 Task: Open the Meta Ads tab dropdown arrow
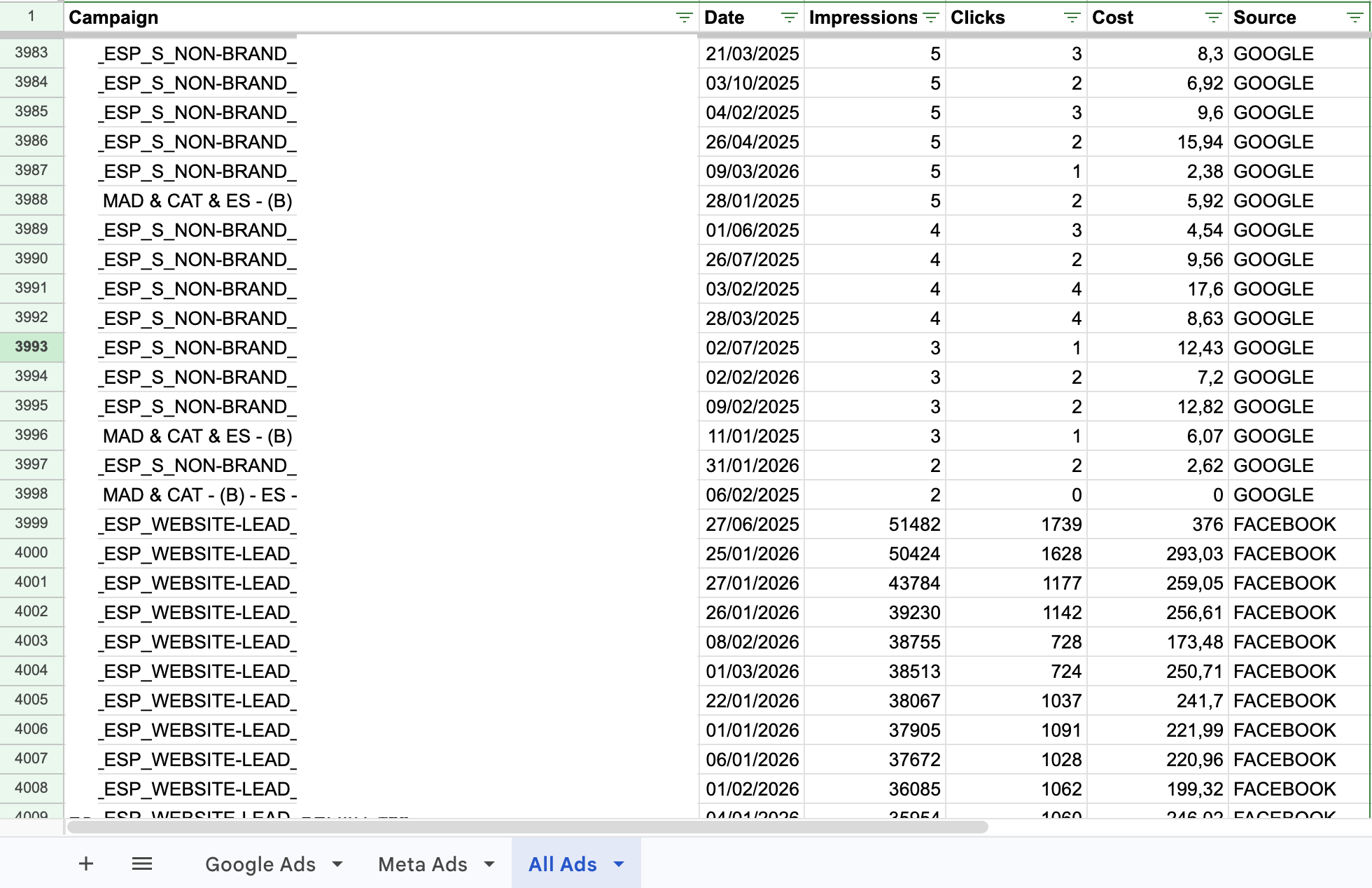[x=488, y=864]
